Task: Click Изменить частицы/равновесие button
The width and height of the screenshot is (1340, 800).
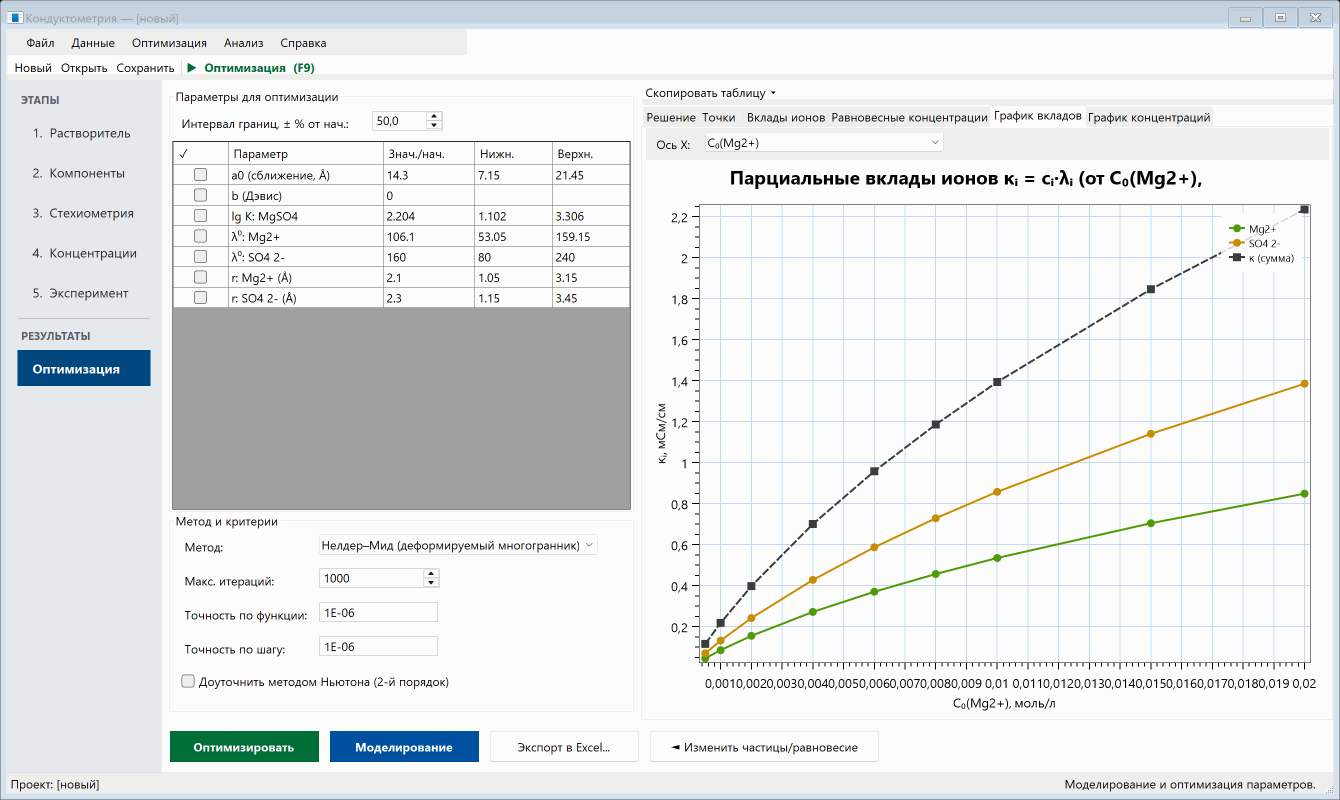Action: pos(764,747)
